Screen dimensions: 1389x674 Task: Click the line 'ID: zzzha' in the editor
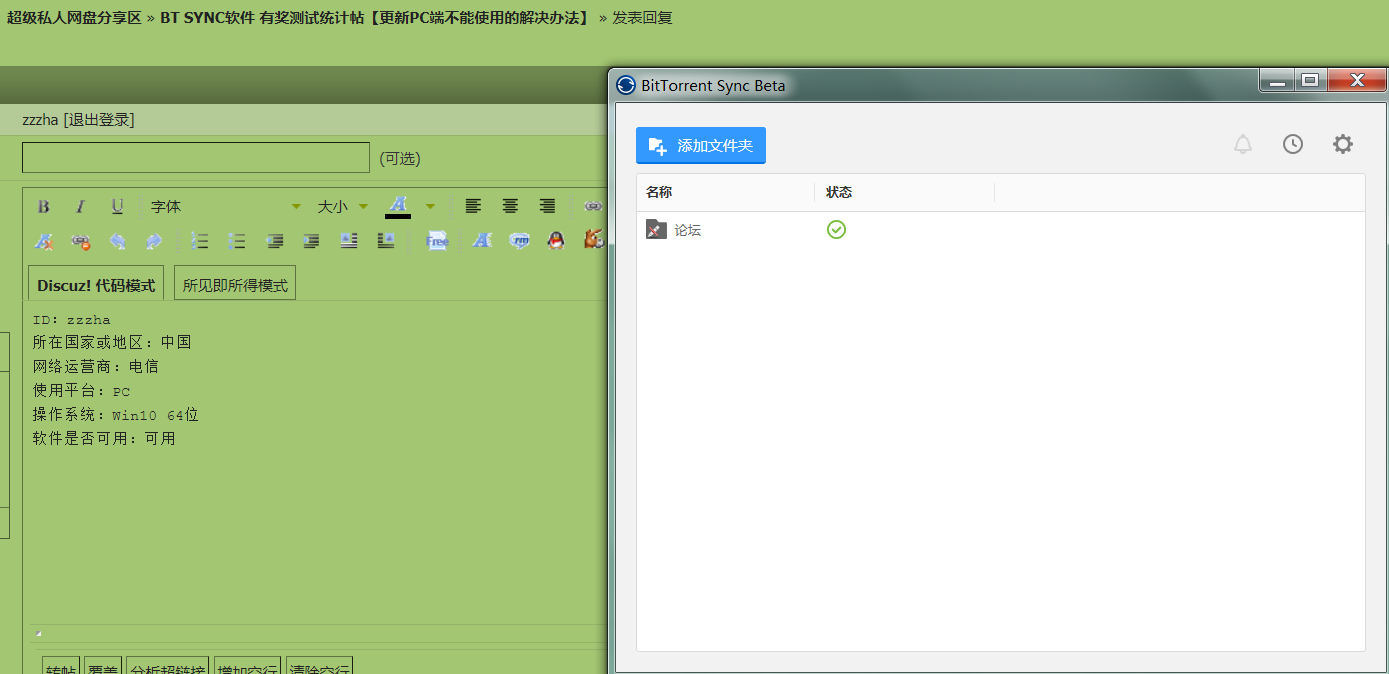[72, 320]
